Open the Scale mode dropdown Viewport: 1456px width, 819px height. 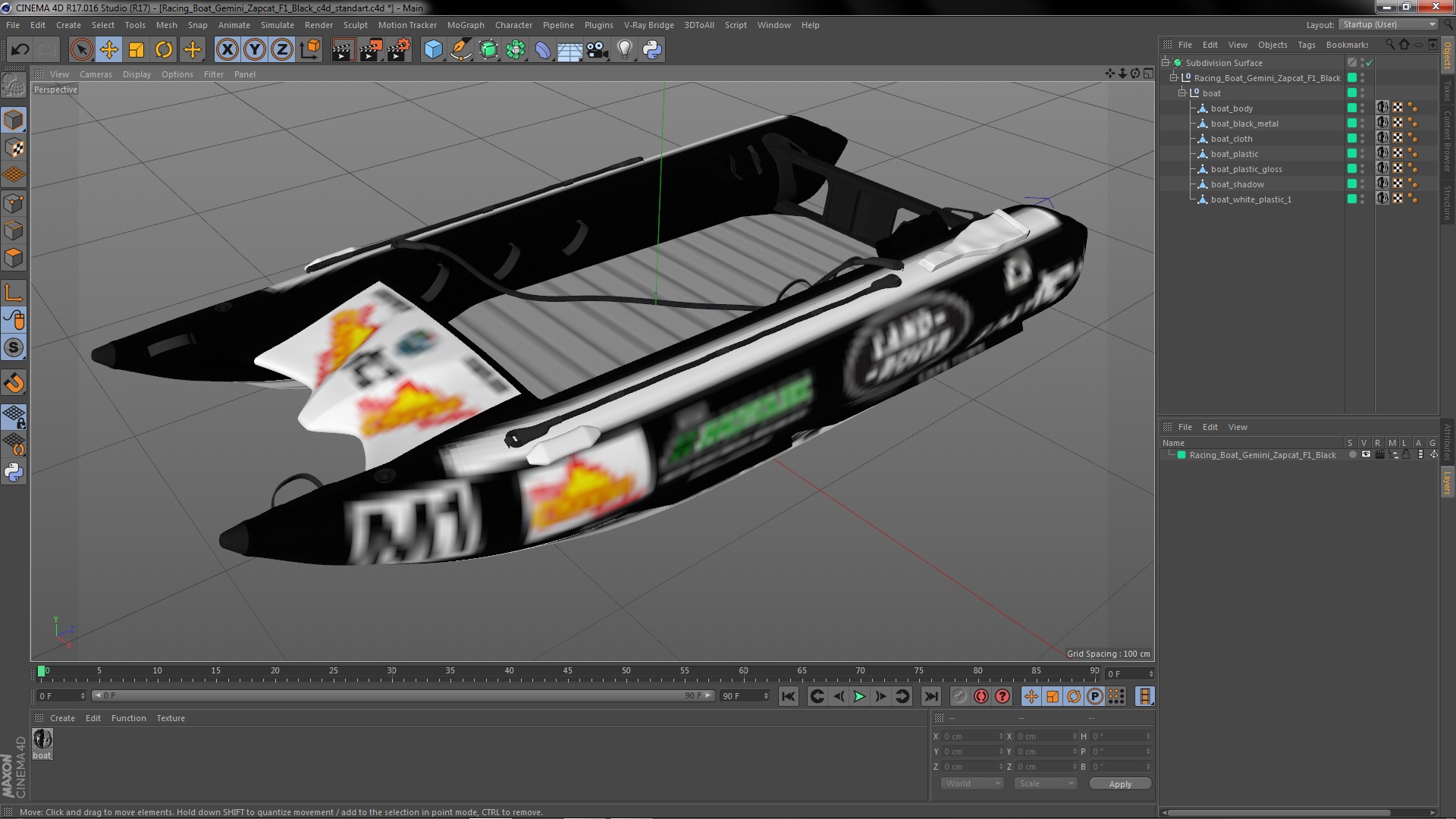(1046, 783)
